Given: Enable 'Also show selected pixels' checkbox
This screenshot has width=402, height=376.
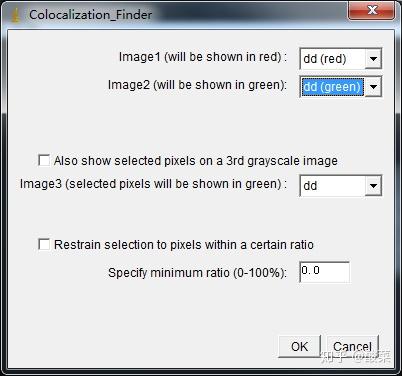Looking at the screenshot, I should pos(44,160).
